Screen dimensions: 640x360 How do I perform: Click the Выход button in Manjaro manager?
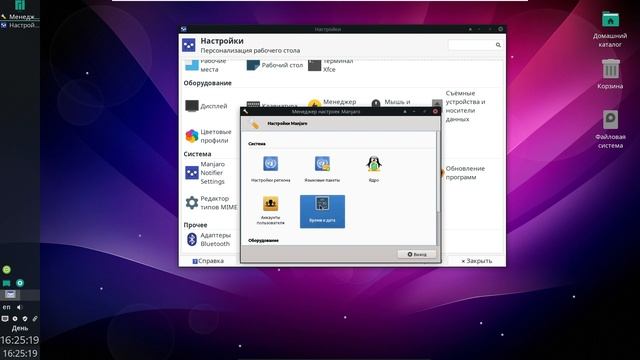coord(417,254)
